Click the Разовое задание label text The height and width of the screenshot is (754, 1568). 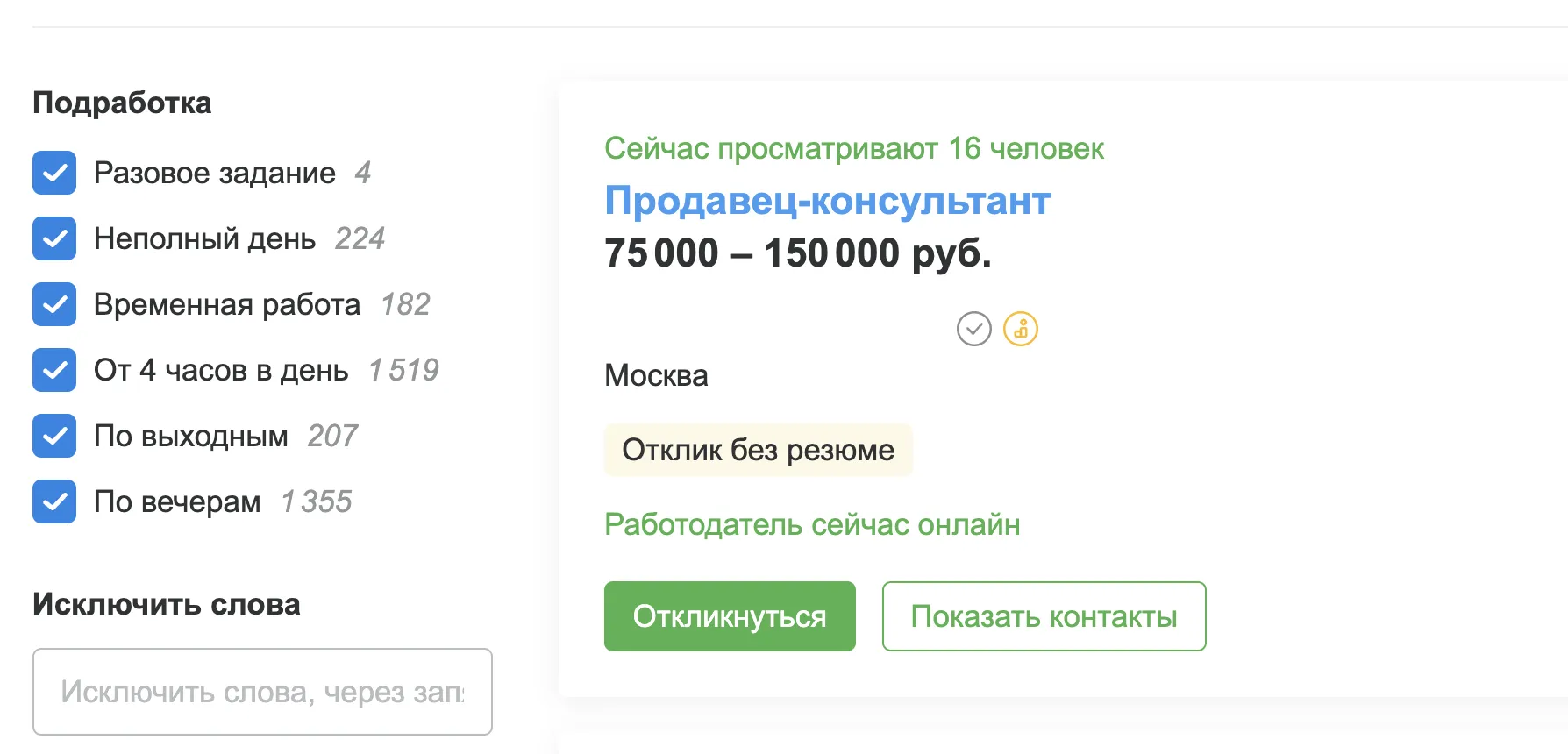(x=215, y=173)
